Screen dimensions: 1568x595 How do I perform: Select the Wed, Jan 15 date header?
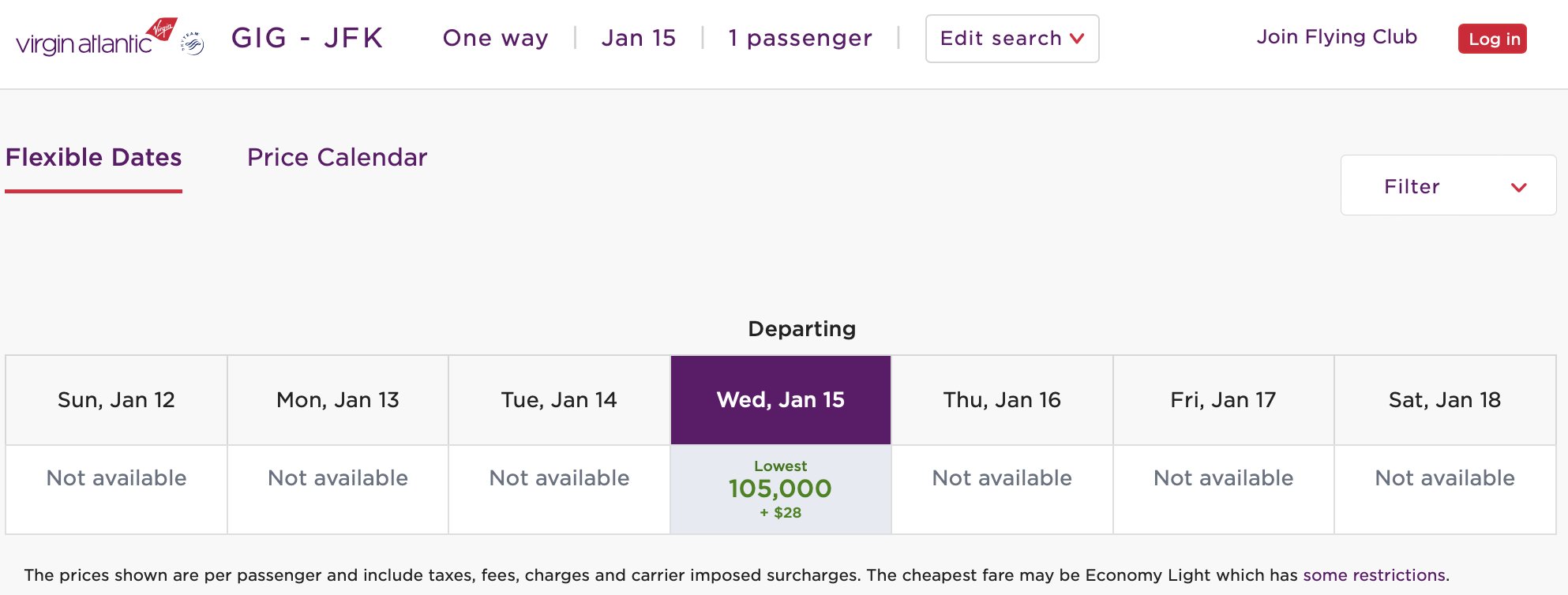click(781, 400)
